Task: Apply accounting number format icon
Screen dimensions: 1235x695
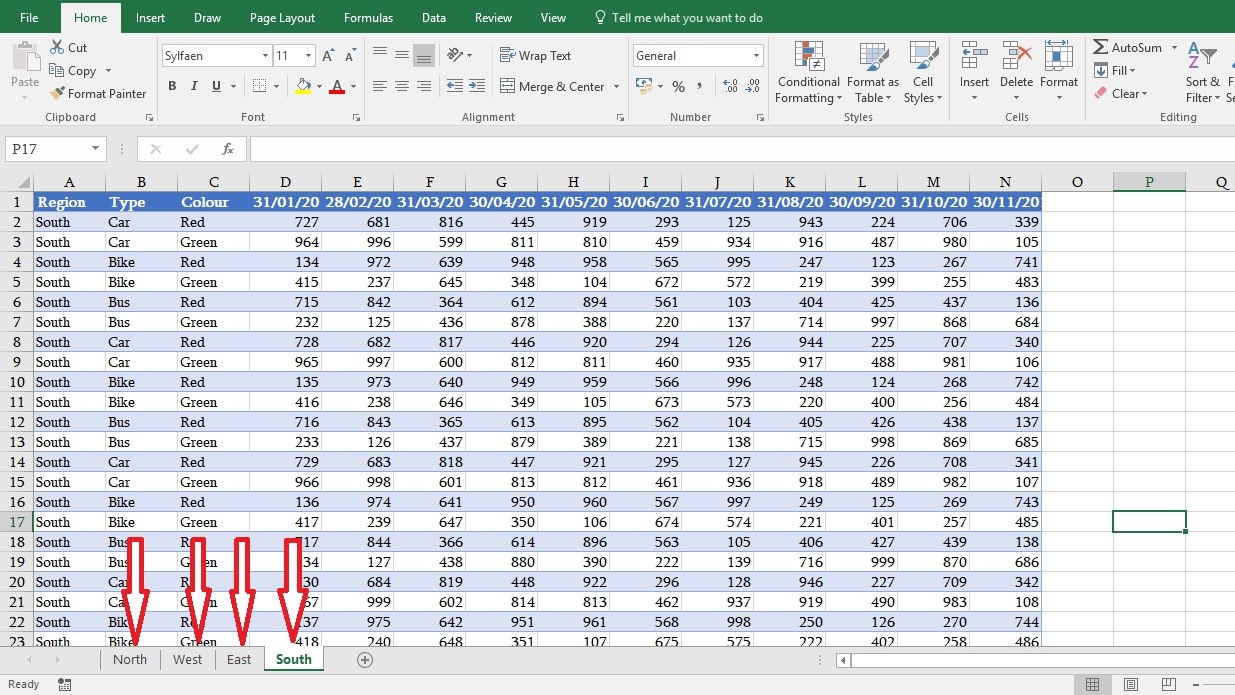Action: 643,87
